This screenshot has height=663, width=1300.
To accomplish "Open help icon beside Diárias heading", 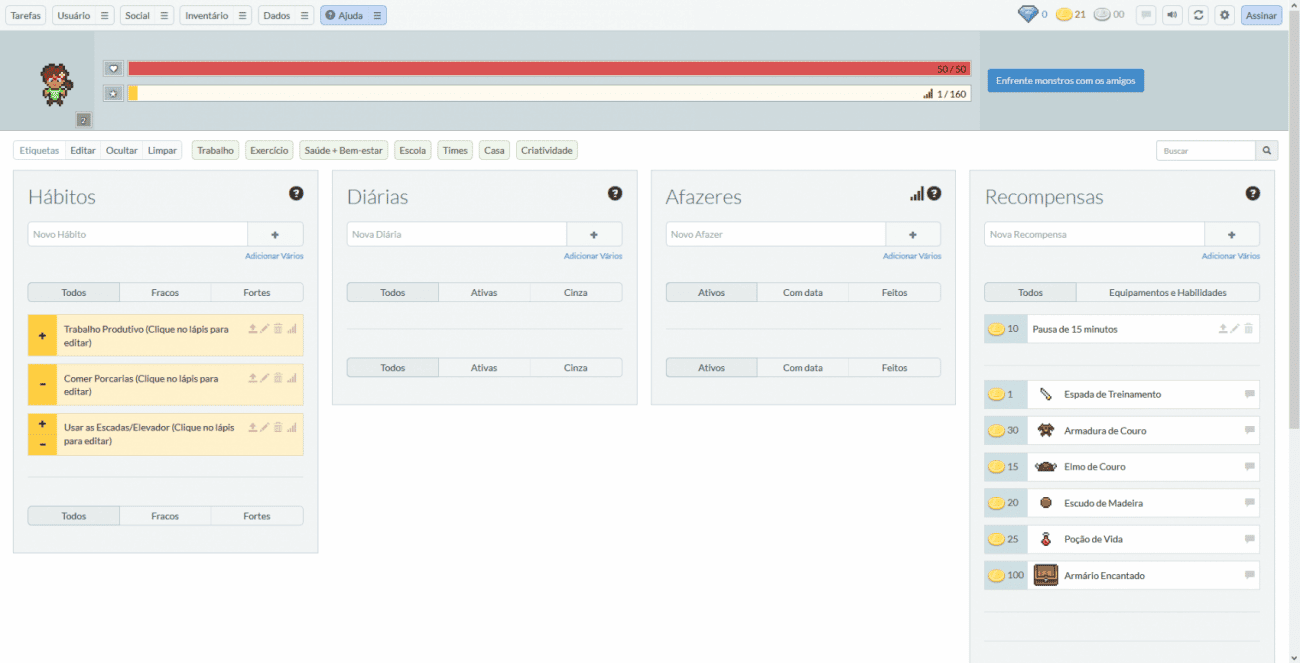I will click(x=615, y=193).
